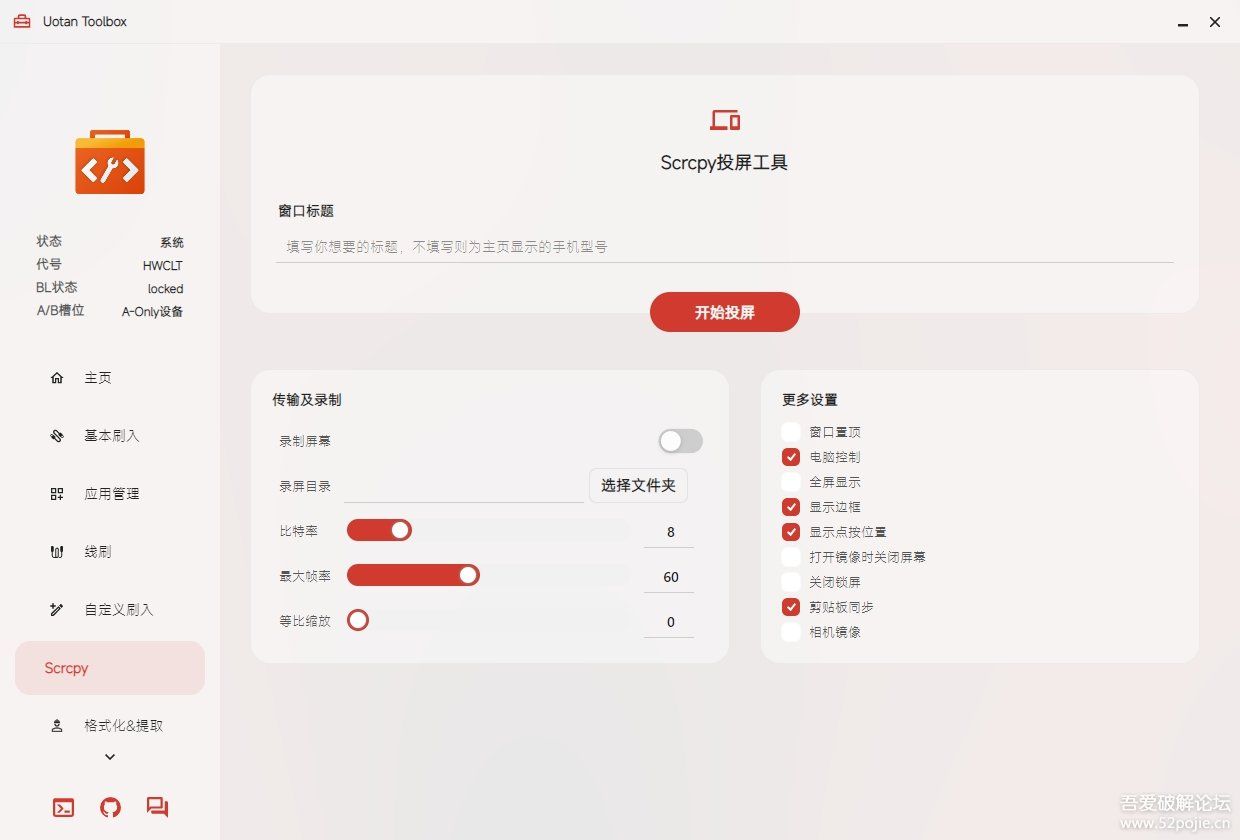Uncheck the 显示边框 checkbox
This screenshot has width=1240, height=840.
(x=791, y=507)
